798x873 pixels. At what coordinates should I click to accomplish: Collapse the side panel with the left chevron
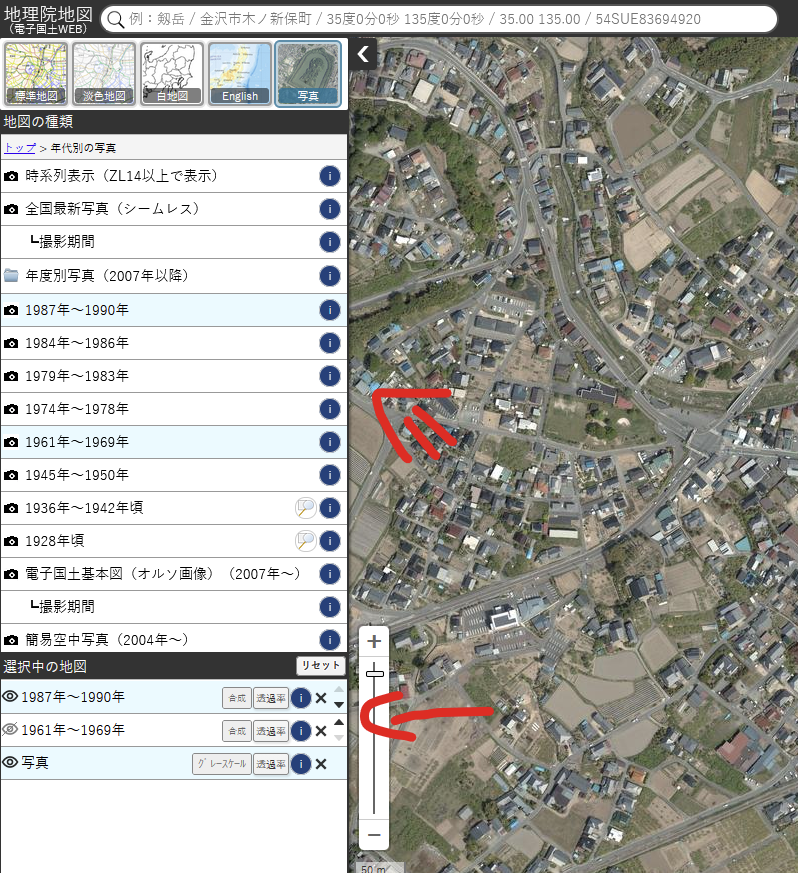pyautogui.click(x=364, y=54)
